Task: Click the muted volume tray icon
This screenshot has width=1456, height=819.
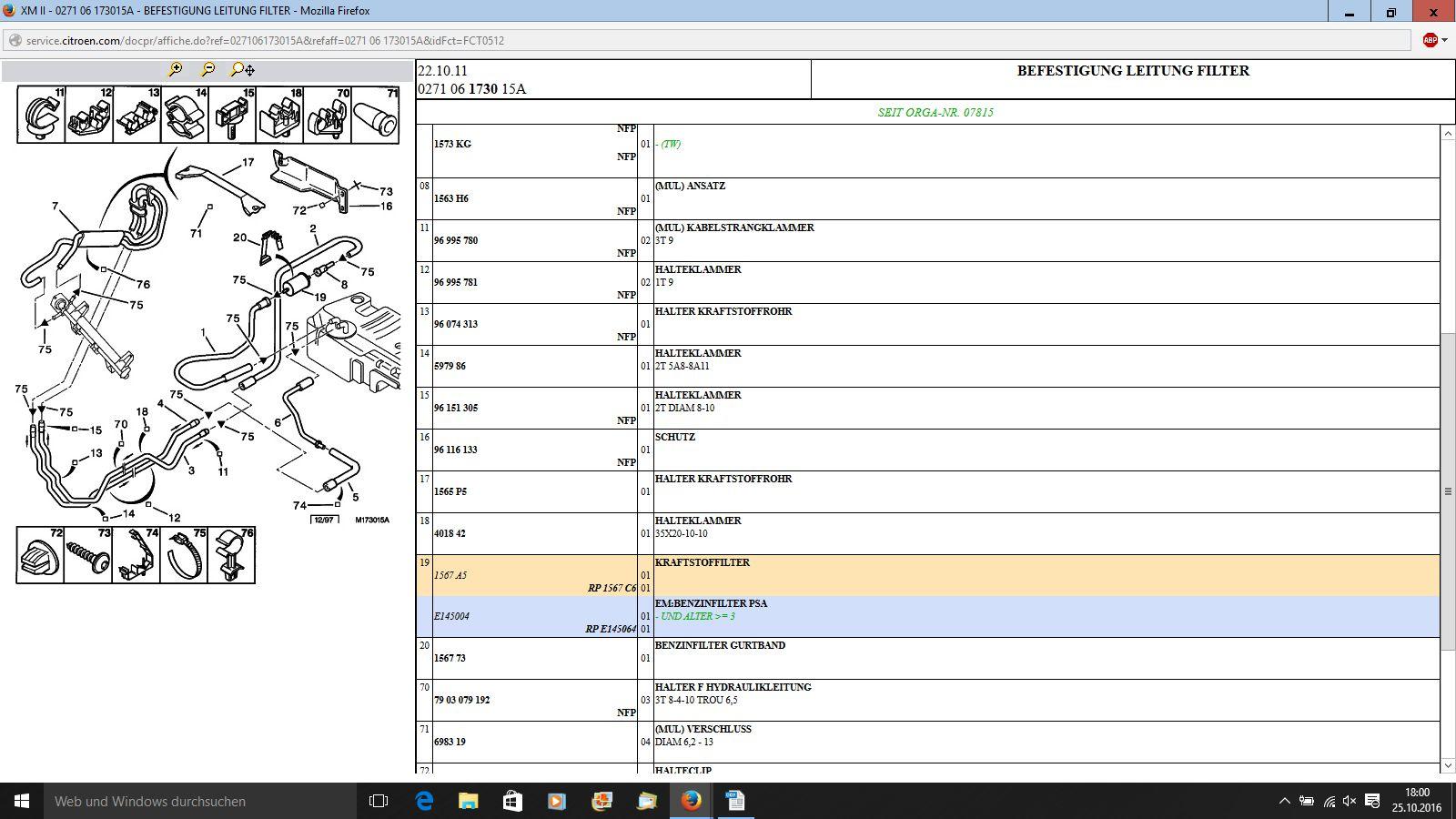Action: pos(1349,801)
